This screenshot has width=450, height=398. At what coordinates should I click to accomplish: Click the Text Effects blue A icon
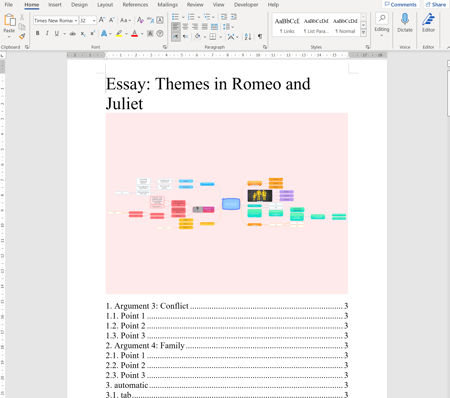104,34
